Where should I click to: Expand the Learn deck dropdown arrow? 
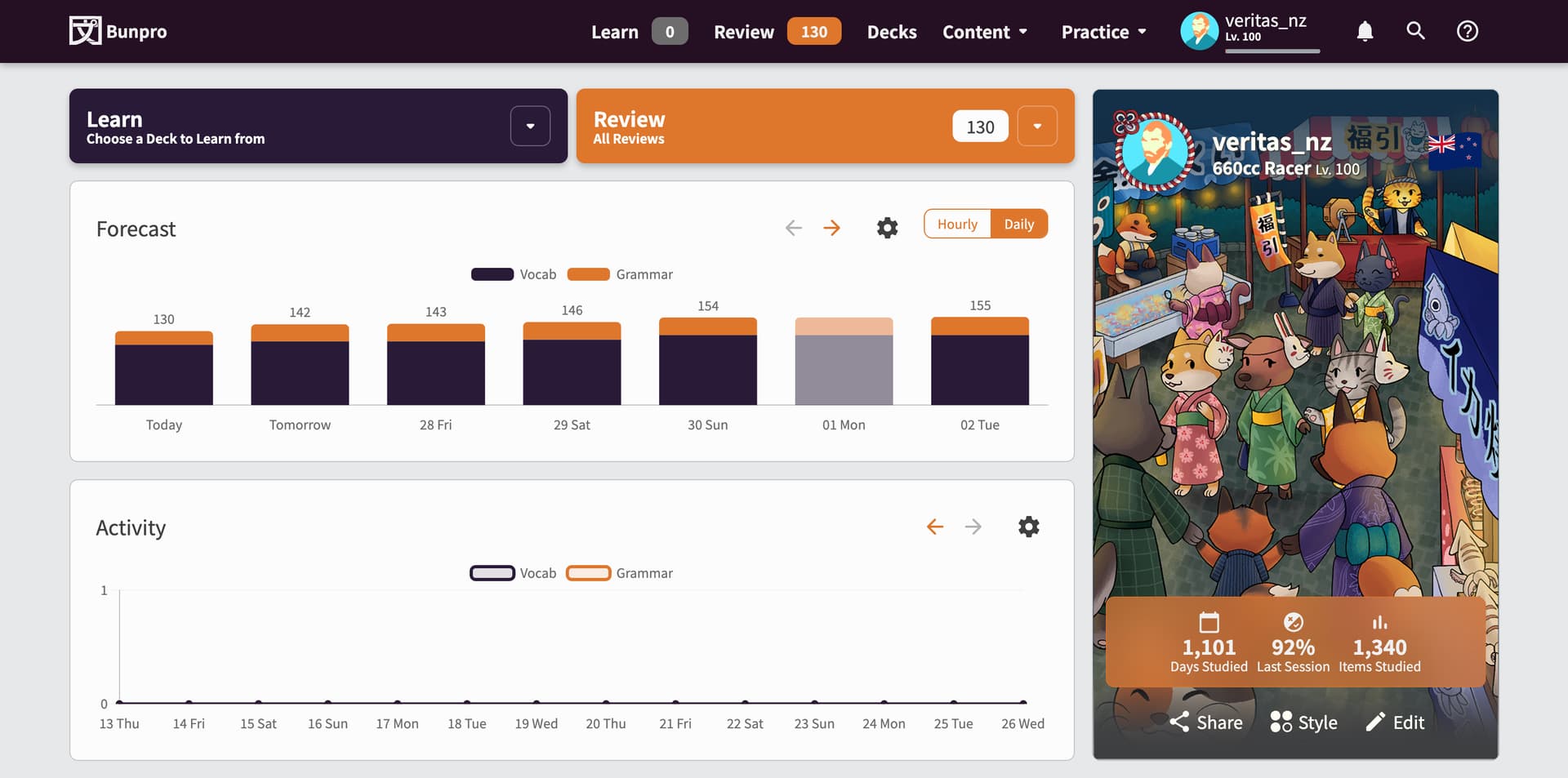pyautogui.click(x=530, y=127)
